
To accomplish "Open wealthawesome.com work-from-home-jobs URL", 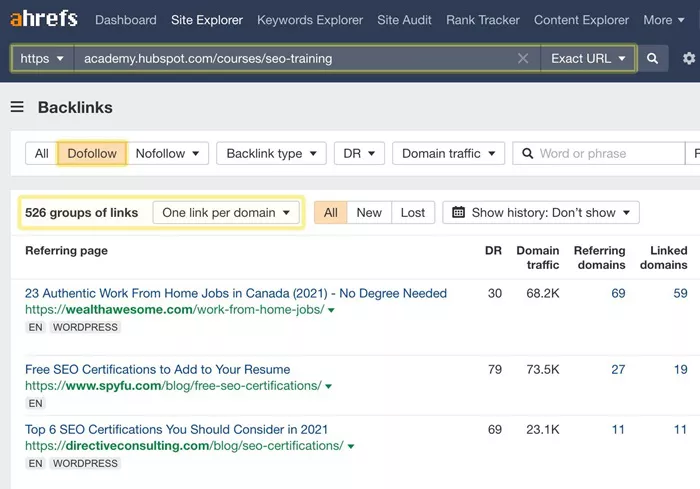I will pyautogui.click(x=175, y=309).
